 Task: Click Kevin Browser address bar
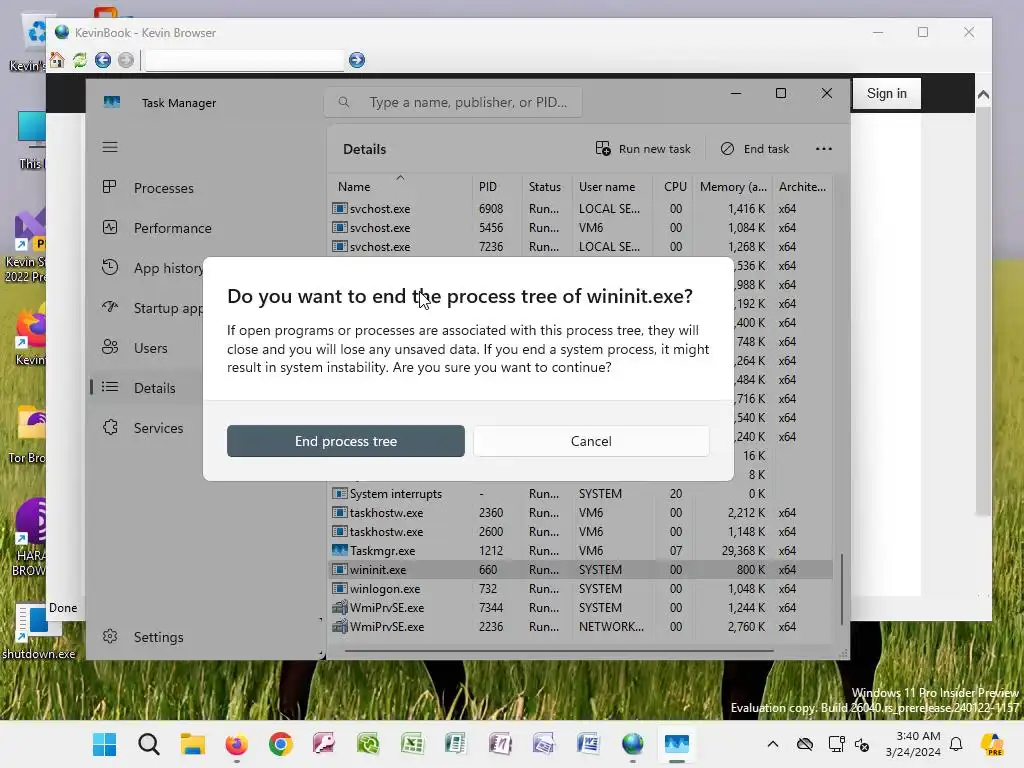pyautogui.click(x=244, y=60)
